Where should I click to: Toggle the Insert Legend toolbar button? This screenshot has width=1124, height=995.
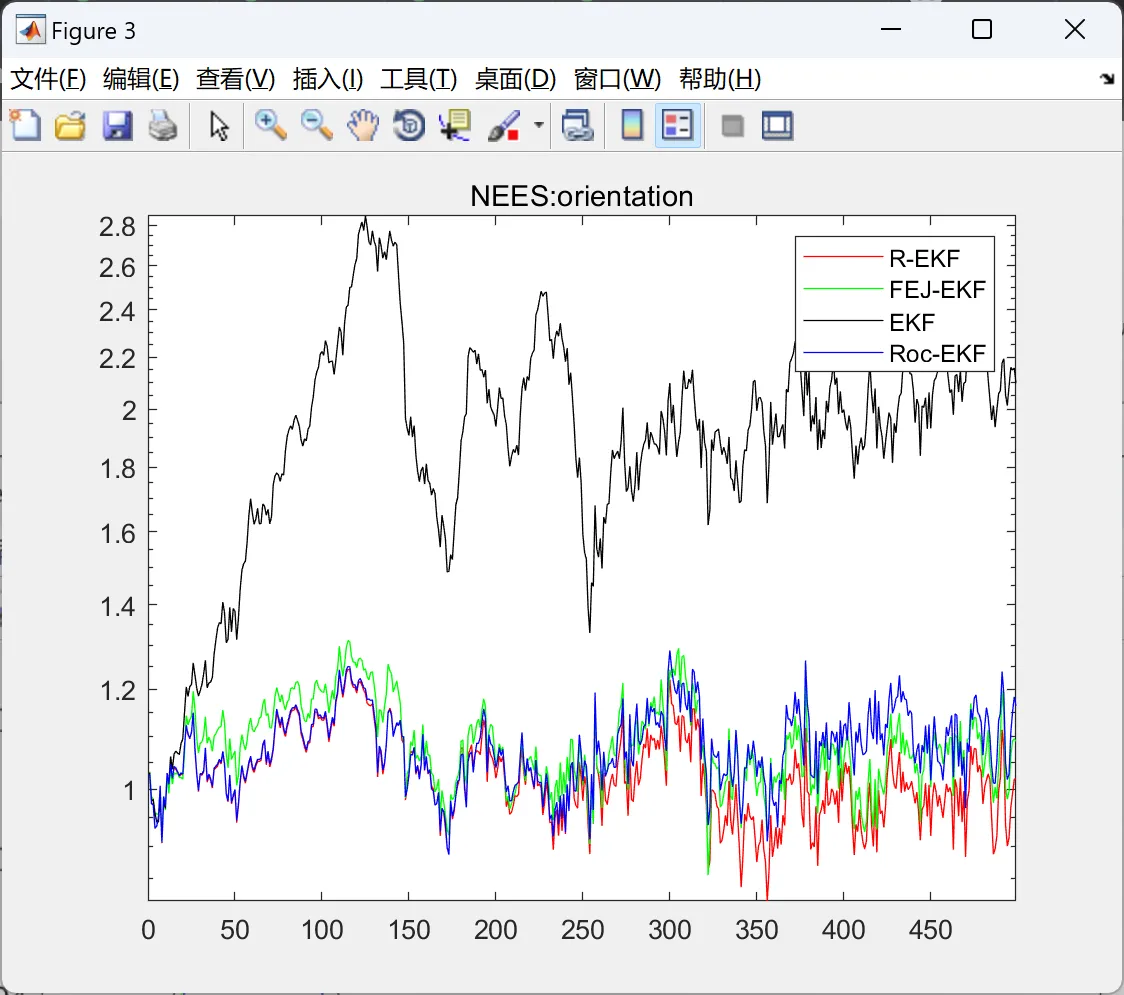click(677, 125)
